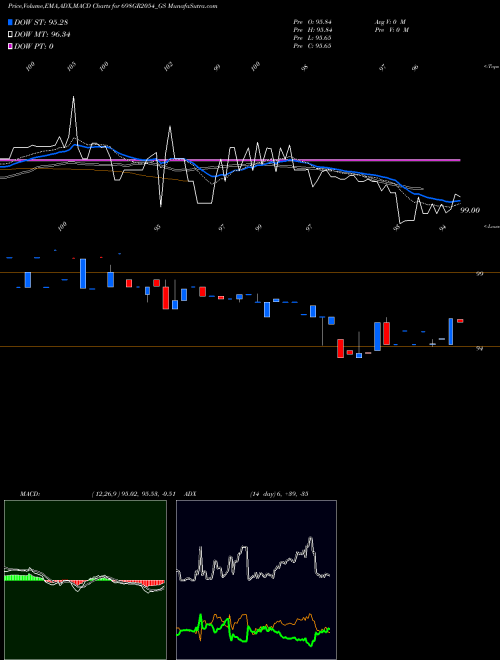Select the 'DOW ST: 95.28' legend text
The height and width of the screenshot is (660, 500).
[41, 22]
